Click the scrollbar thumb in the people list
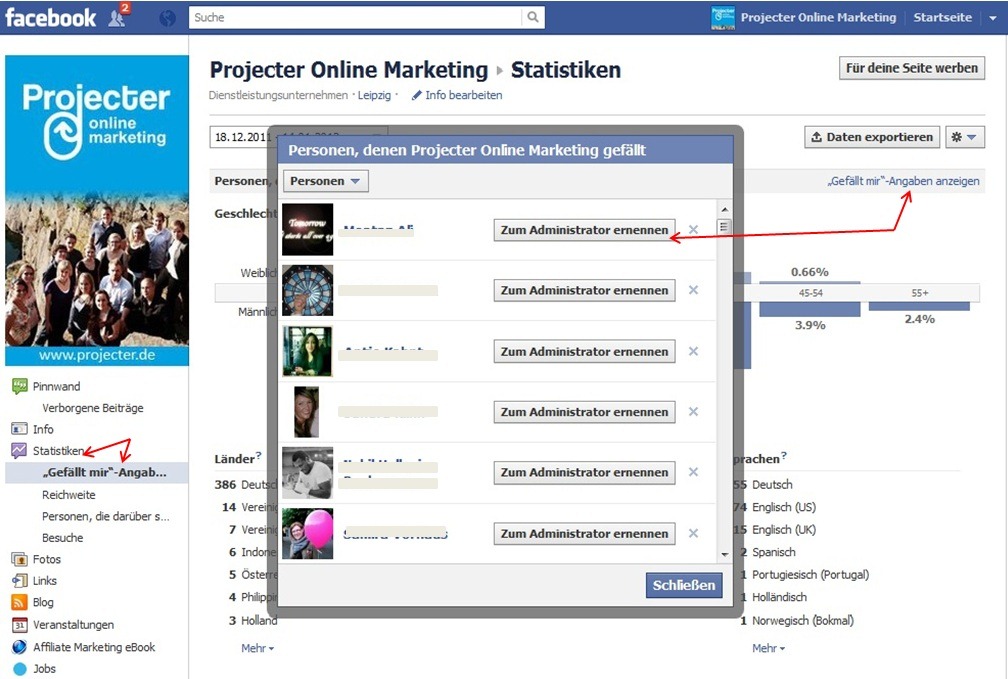The width and height of the screenshot is (1008, 679). (x=724, y=226)
